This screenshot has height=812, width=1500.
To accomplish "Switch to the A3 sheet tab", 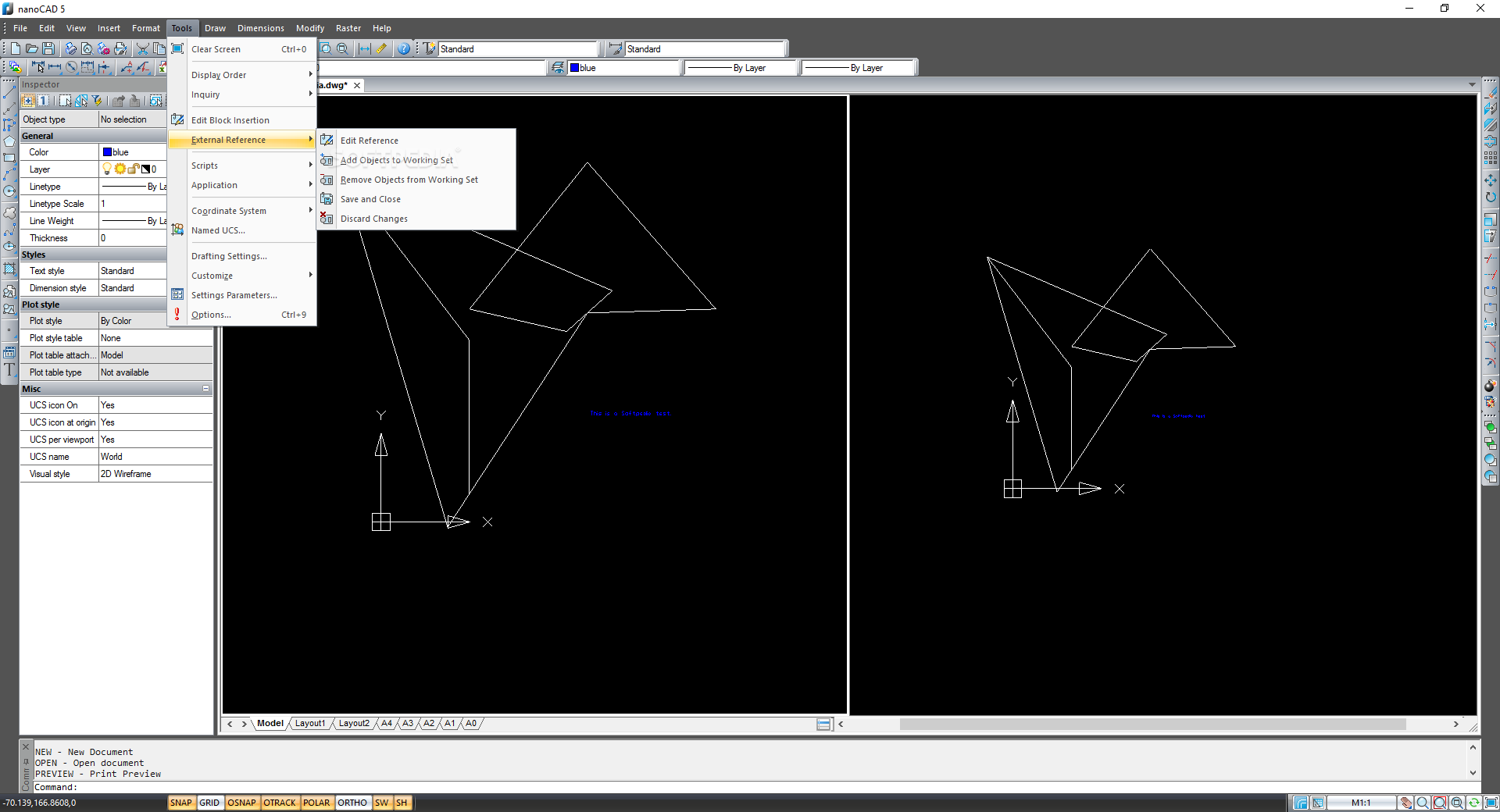I will 408,724.
